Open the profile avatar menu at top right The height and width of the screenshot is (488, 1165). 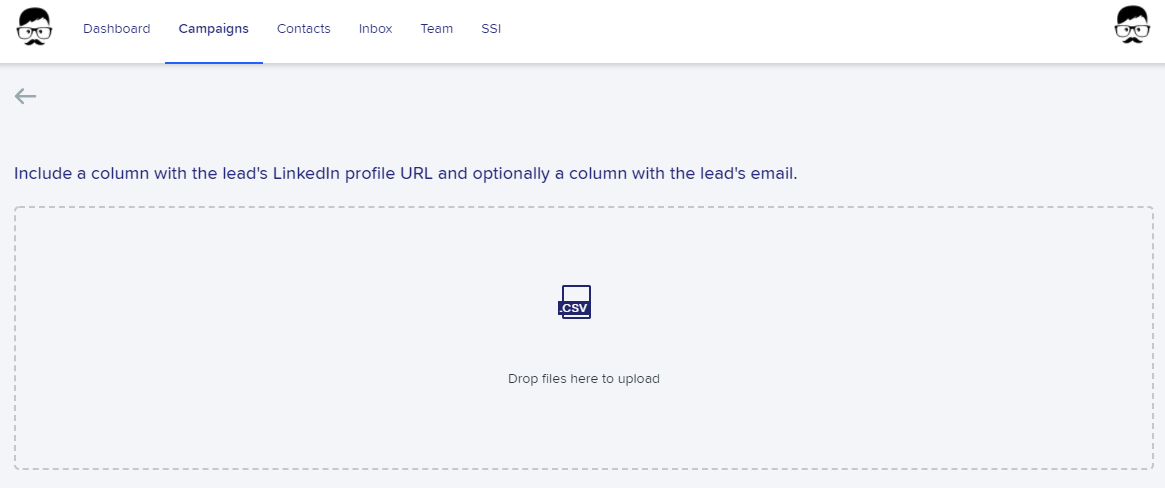coord(1132,25)
